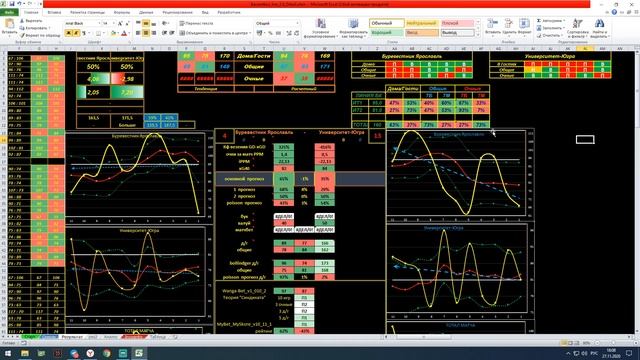Decrease font size with small A icon

click(x=127, y=24)
